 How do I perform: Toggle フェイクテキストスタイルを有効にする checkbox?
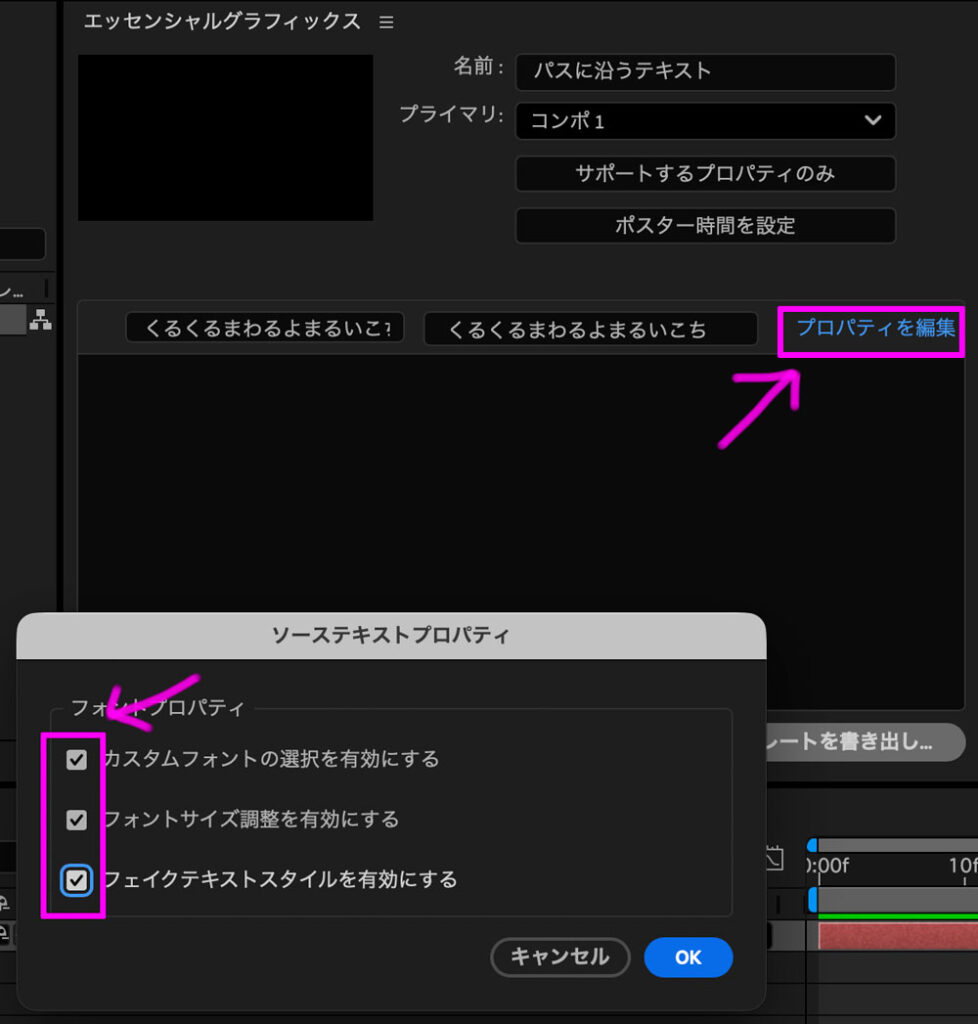point(76,879)
